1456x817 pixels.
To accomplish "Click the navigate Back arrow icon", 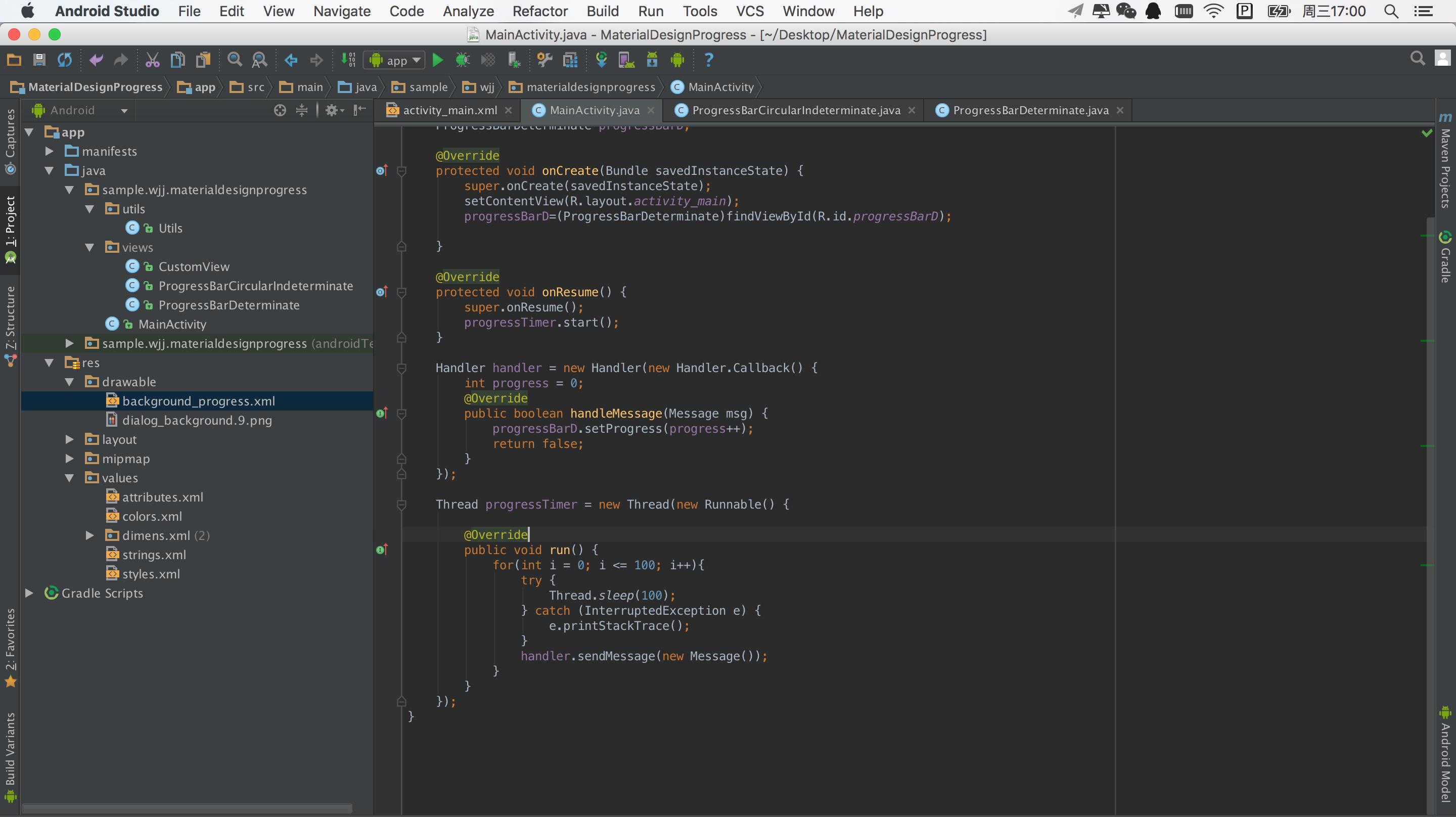I will tap(291, 60).
